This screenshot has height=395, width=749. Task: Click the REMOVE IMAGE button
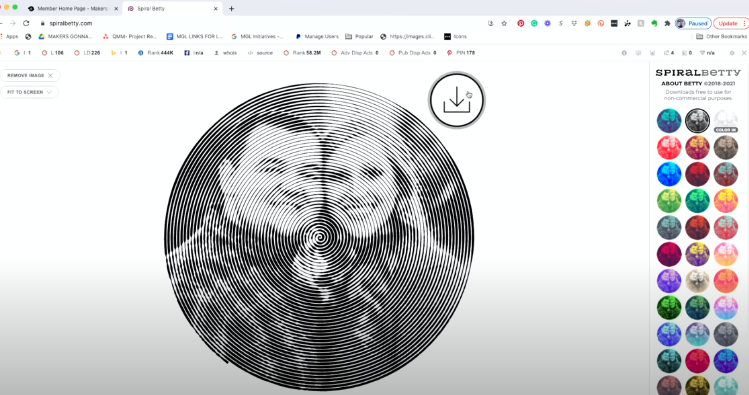click(30, 75)
